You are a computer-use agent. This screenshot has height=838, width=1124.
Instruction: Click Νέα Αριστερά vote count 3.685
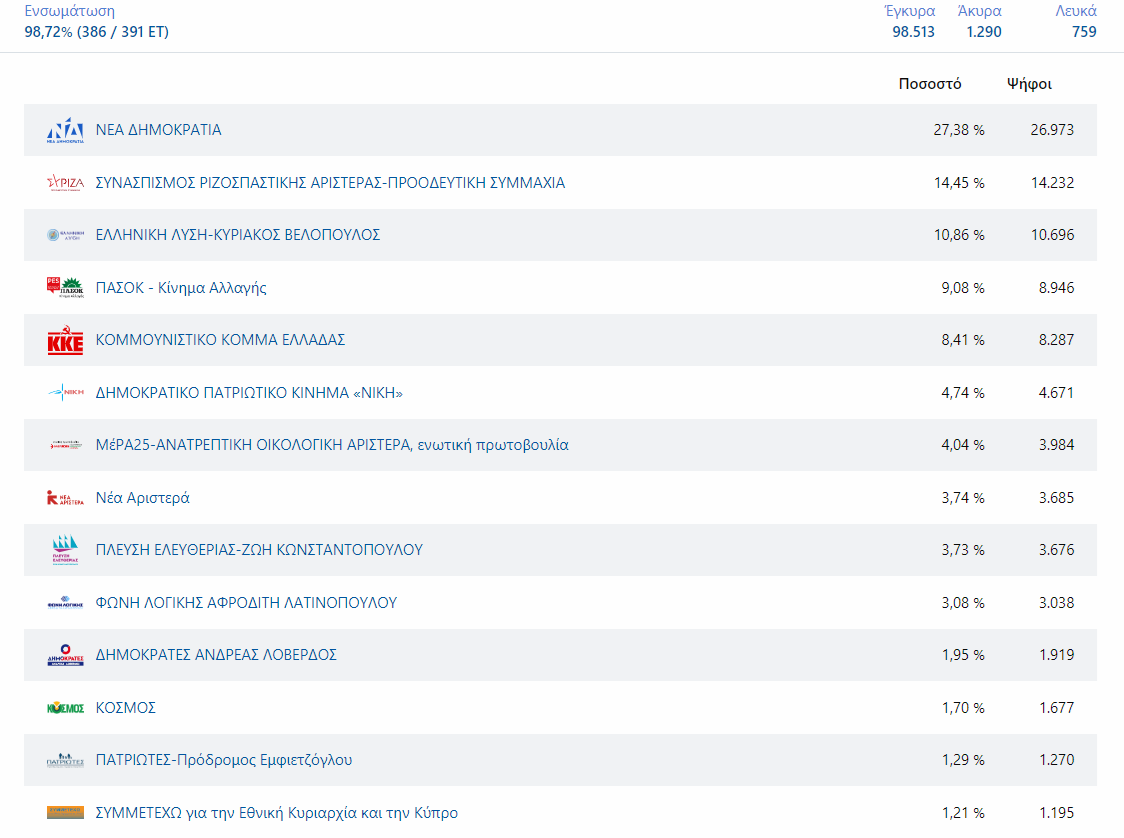[1057, 497]
